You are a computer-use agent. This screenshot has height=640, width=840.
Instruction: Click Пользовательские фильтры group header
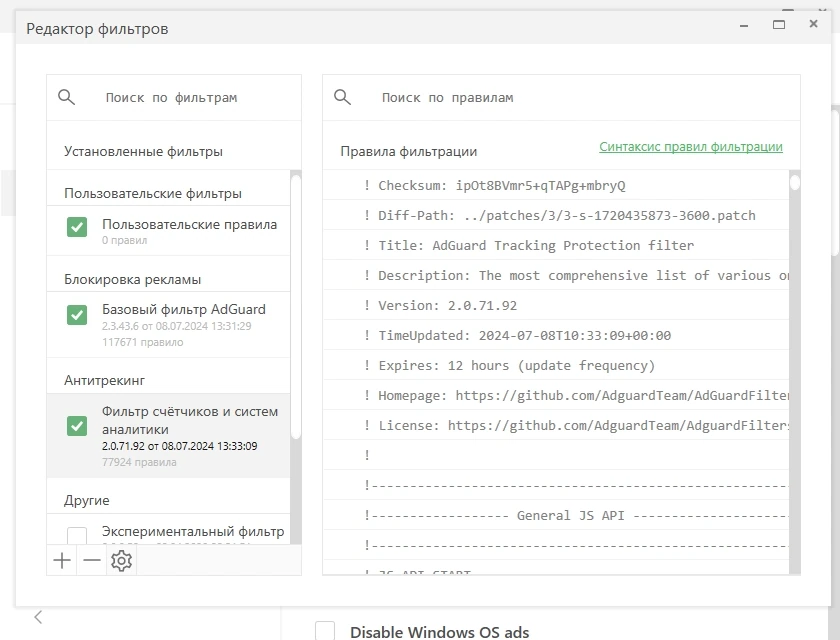pos(153,193)
